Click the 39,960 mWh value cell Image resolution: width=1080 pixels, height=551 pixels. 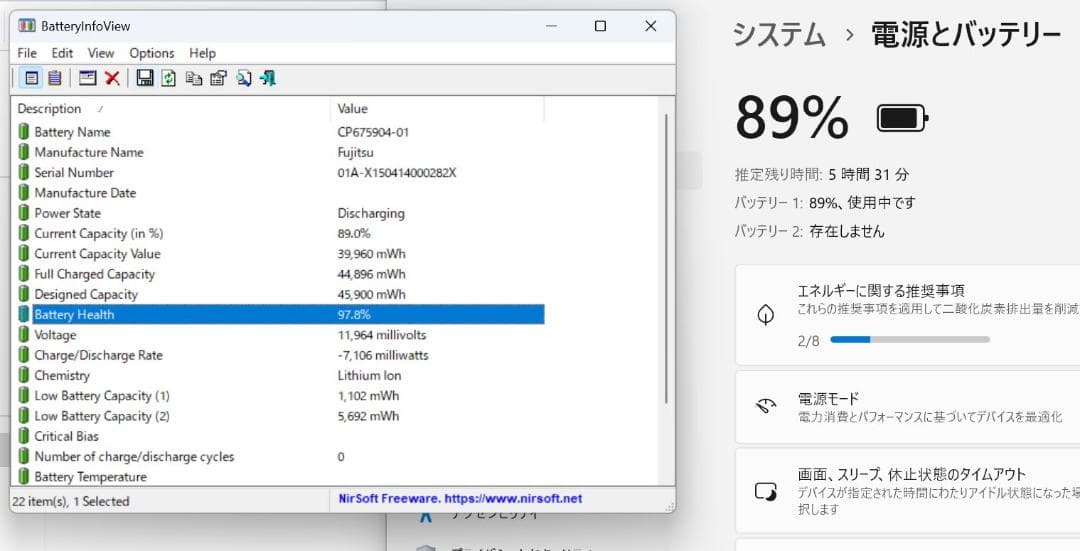[371, 254]
